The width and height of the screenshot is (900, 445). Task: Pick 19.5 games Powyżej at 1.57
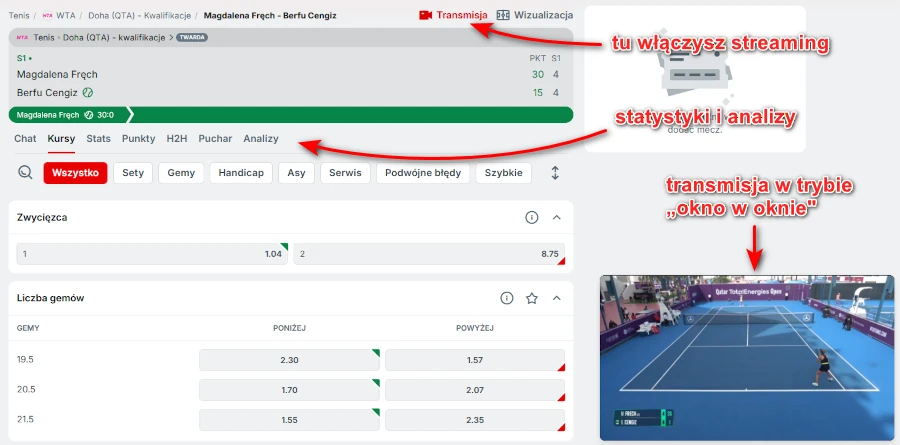click(x=475, y=360)
